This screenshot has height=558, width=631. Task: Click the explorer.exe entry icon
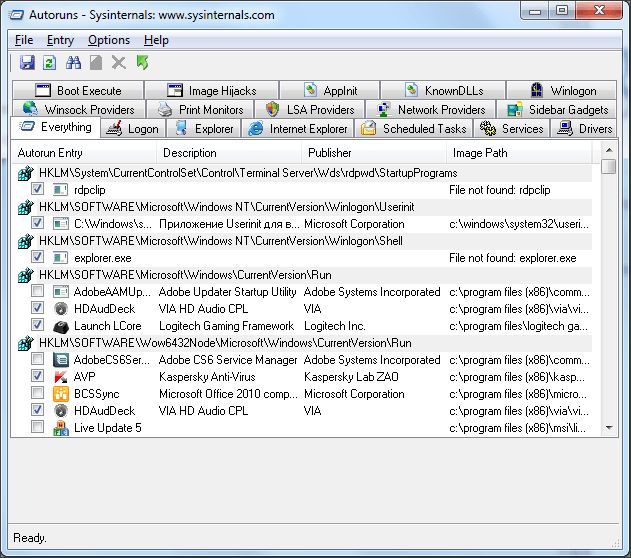click(x=61, y=258)
